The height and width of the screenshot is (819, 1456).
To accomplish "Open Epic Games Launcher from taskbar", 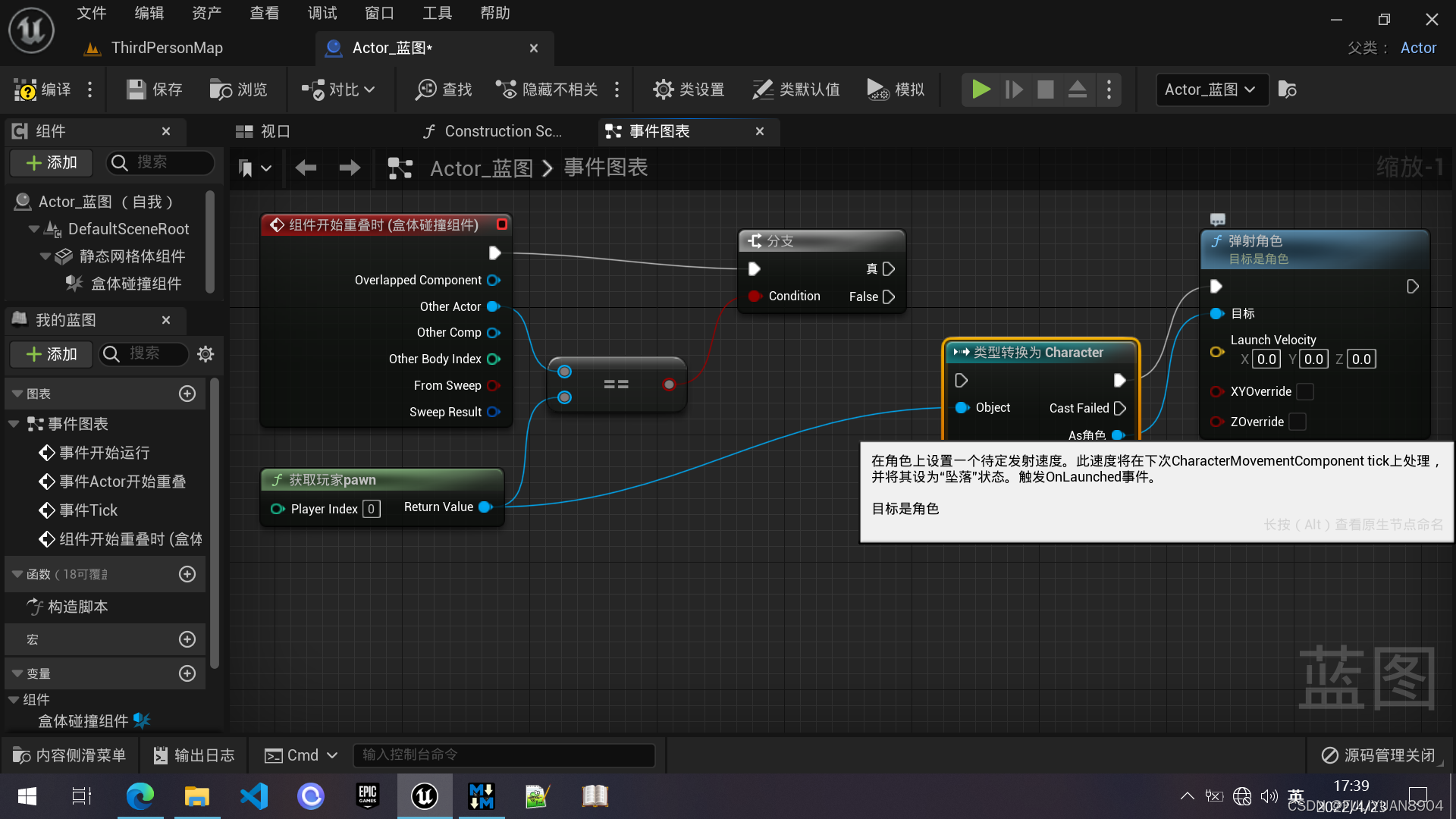I will tap(368, 796).
